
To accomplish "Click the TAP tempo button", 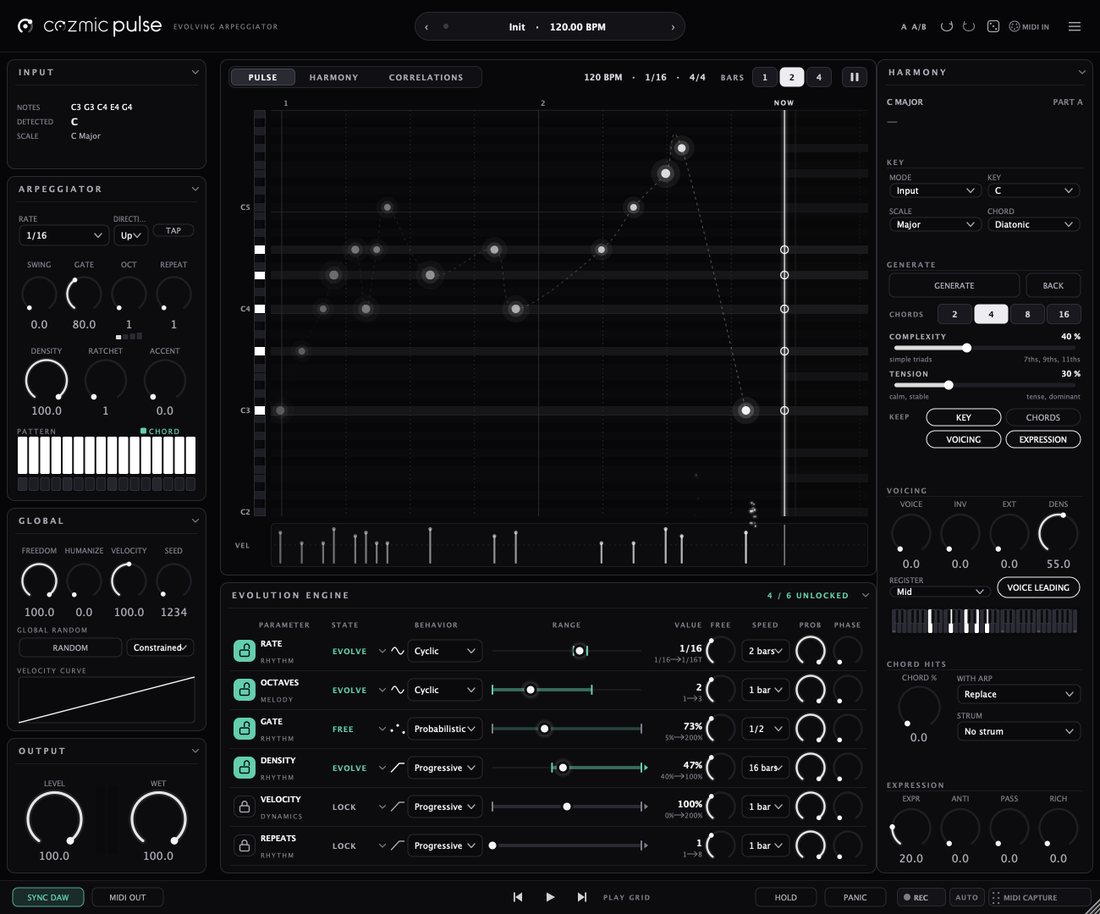I will coord(173,230).
